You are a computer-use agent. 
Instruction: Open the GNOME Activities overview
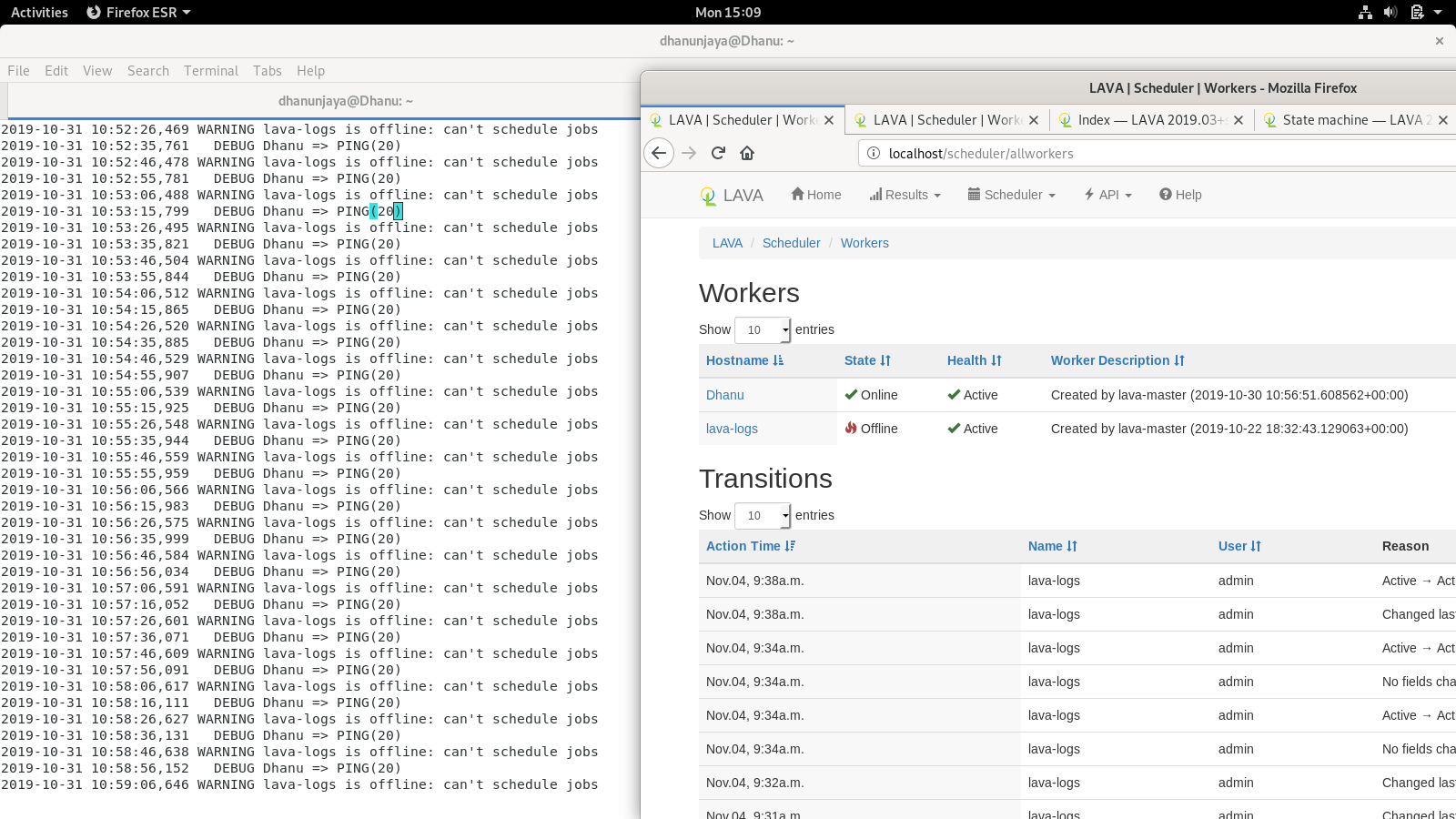39,12
